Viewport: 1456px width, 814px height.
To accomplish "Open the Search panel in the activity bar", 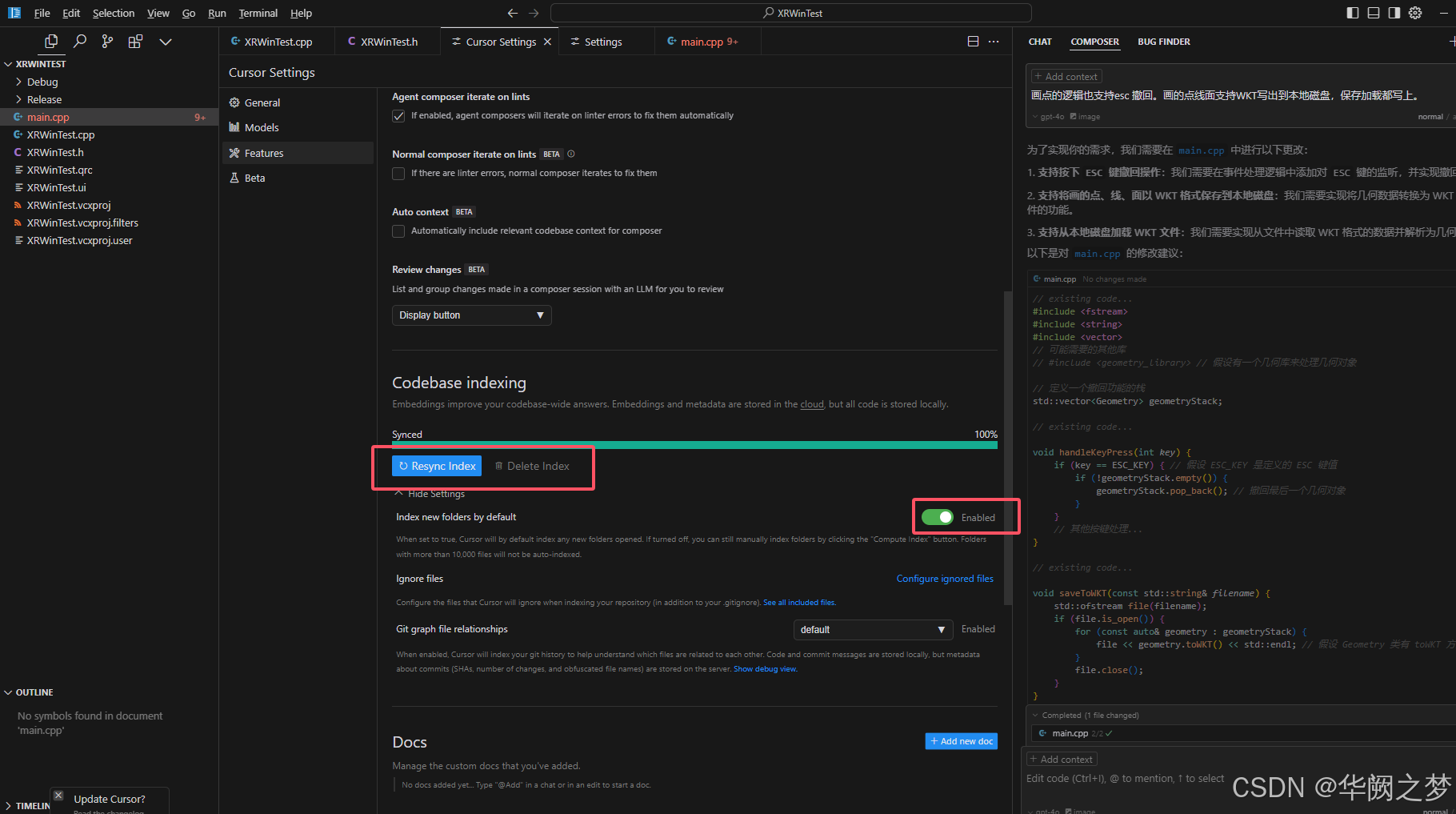I will coord(79,41).
